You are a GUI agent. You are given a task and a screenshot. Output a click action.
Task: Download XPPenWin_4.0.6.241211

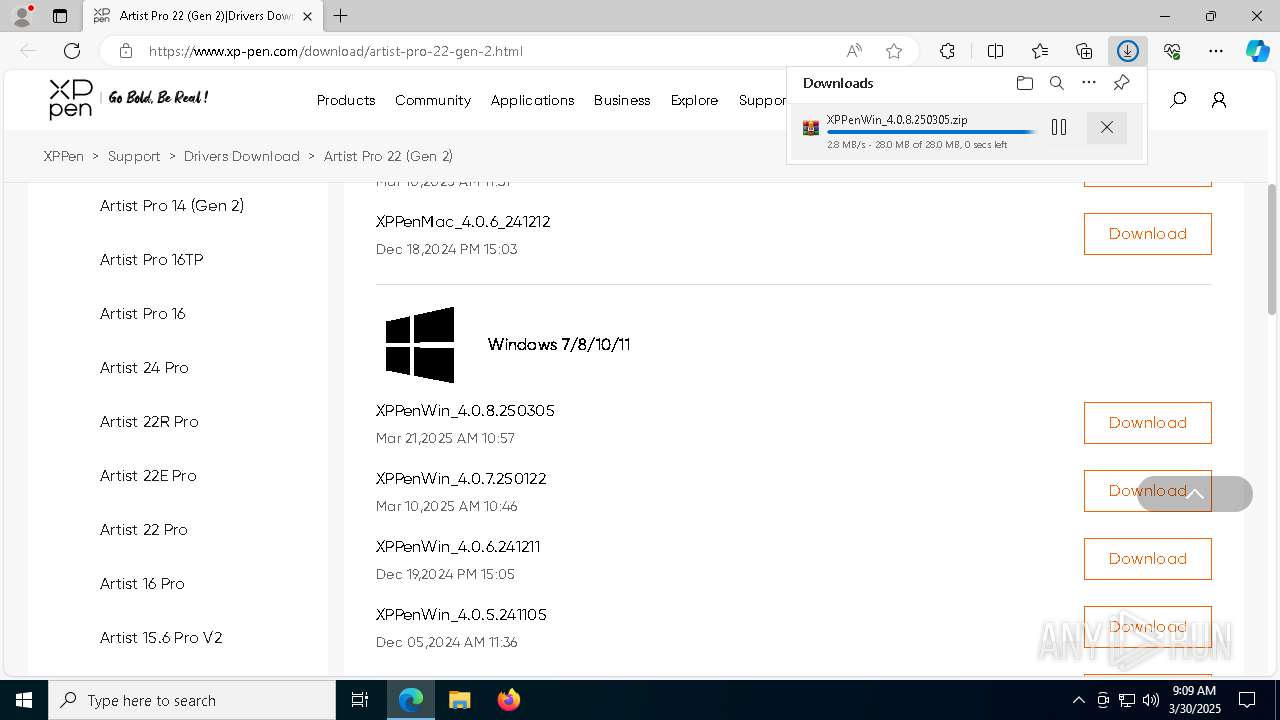click(x=1147, y=559)
